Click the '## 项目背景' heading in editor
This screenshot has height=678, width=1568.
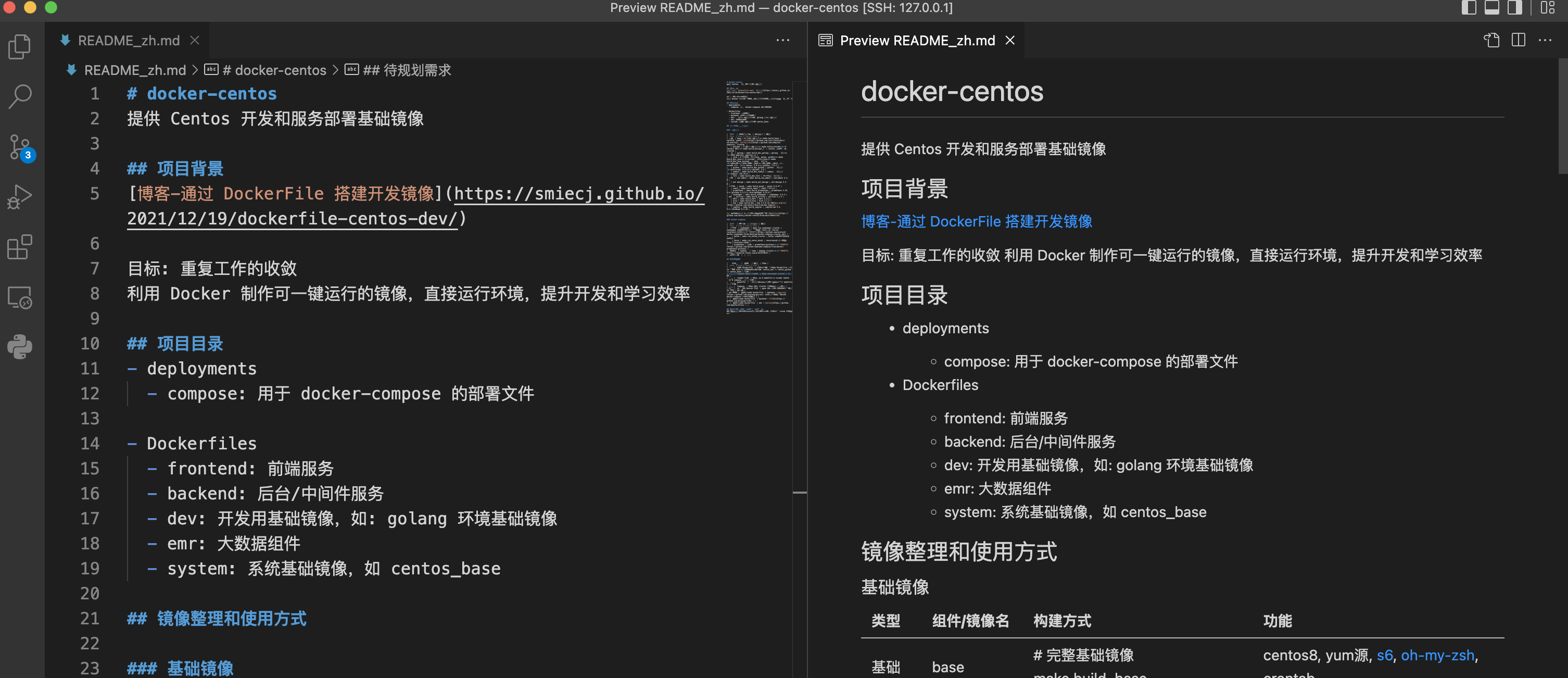175,169
